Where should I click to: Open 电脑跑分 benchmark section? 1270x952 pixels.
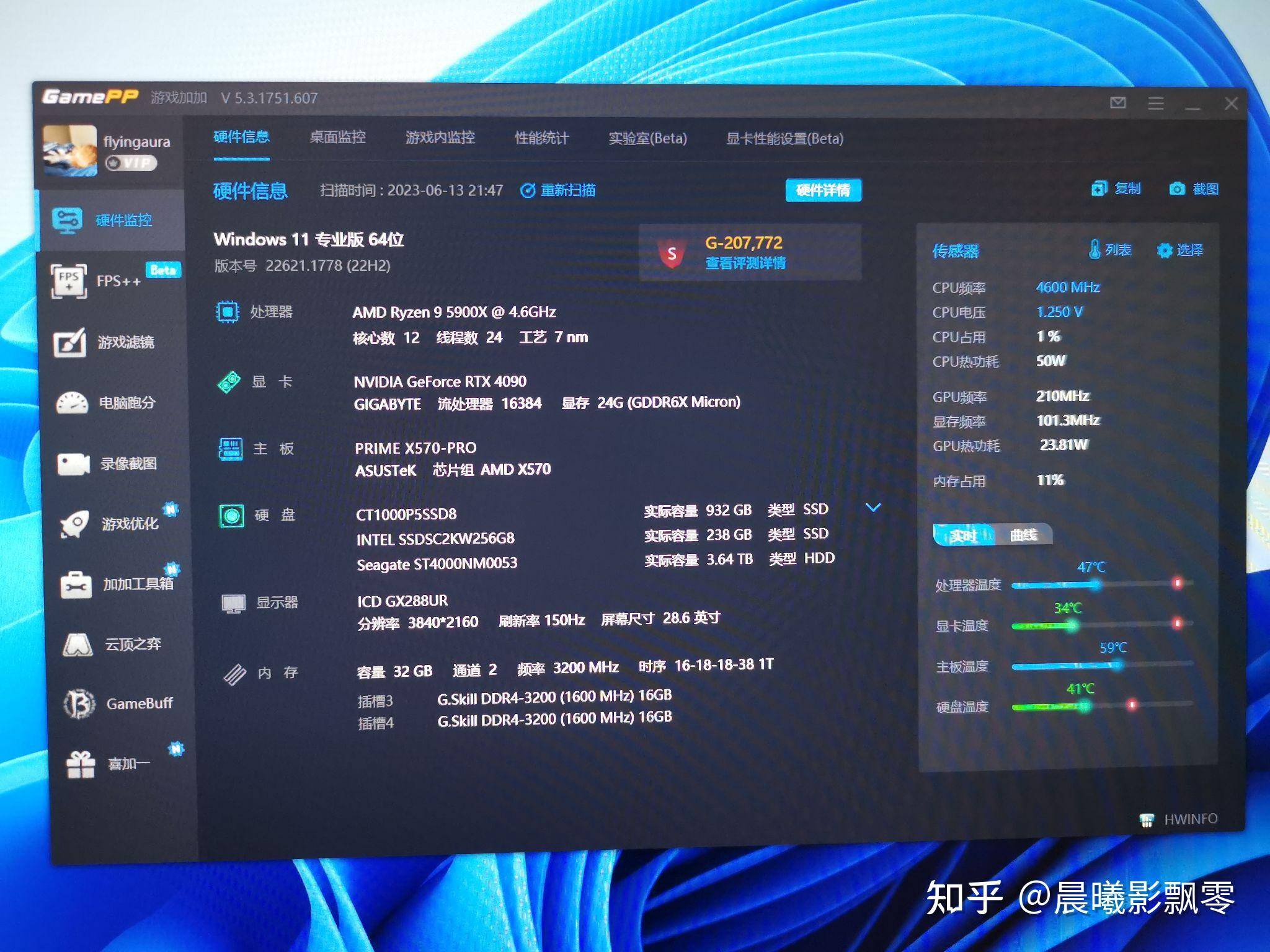coord(105,403)
